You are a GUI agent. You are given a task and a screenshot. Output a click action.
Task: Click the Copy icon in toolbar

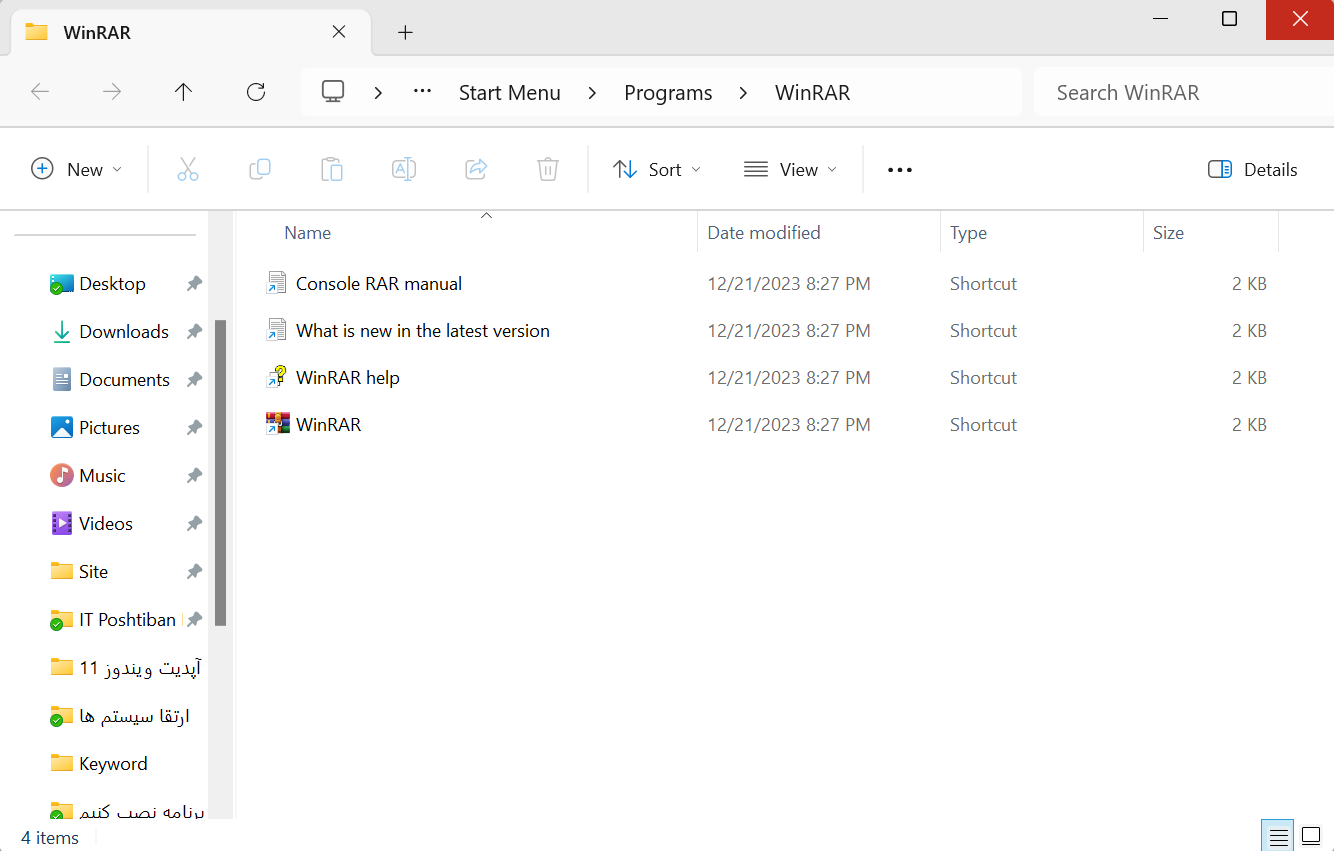[x=260, y=170]
